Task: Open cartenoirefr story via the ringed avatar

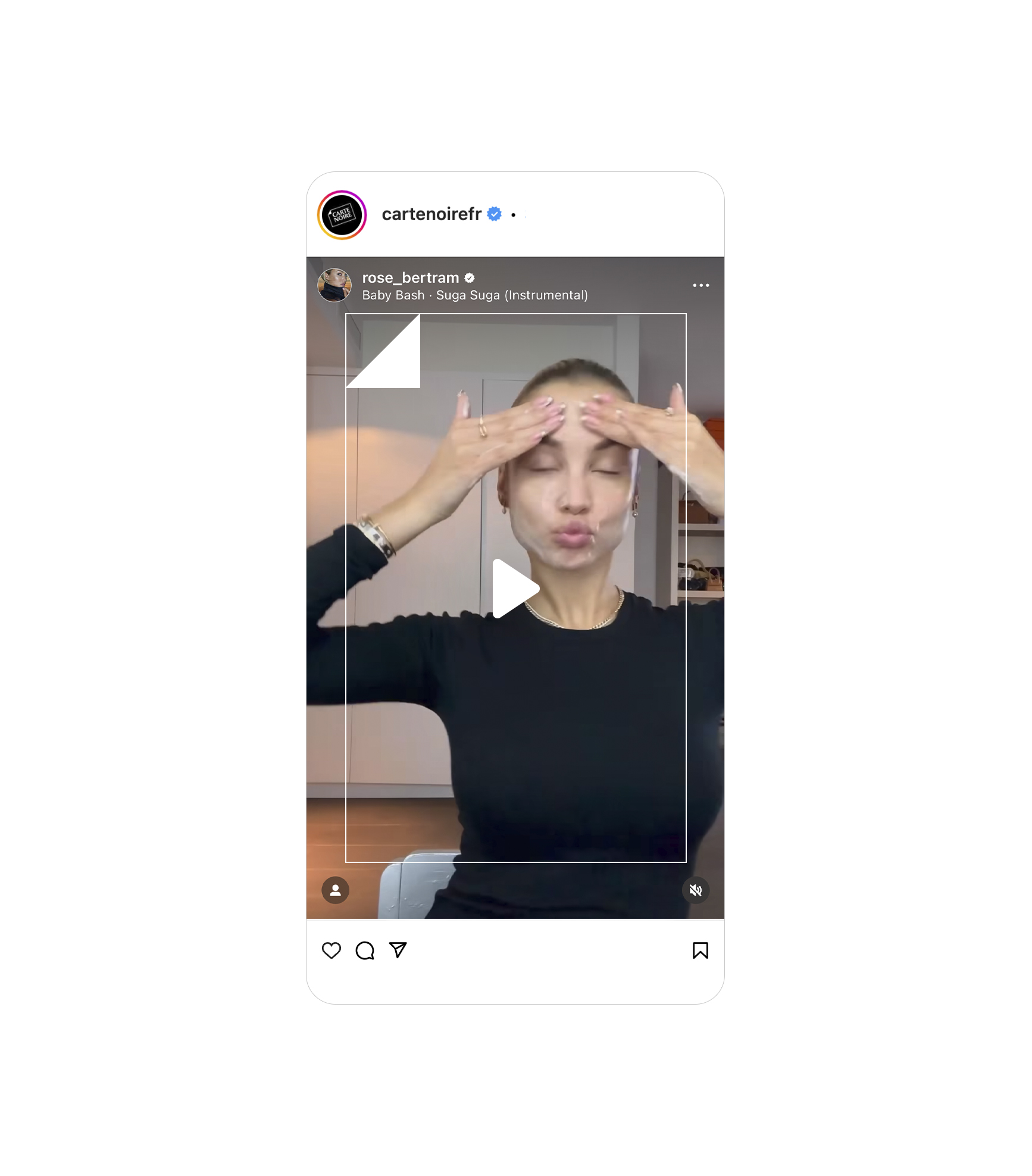Action: tap(342, 215)
